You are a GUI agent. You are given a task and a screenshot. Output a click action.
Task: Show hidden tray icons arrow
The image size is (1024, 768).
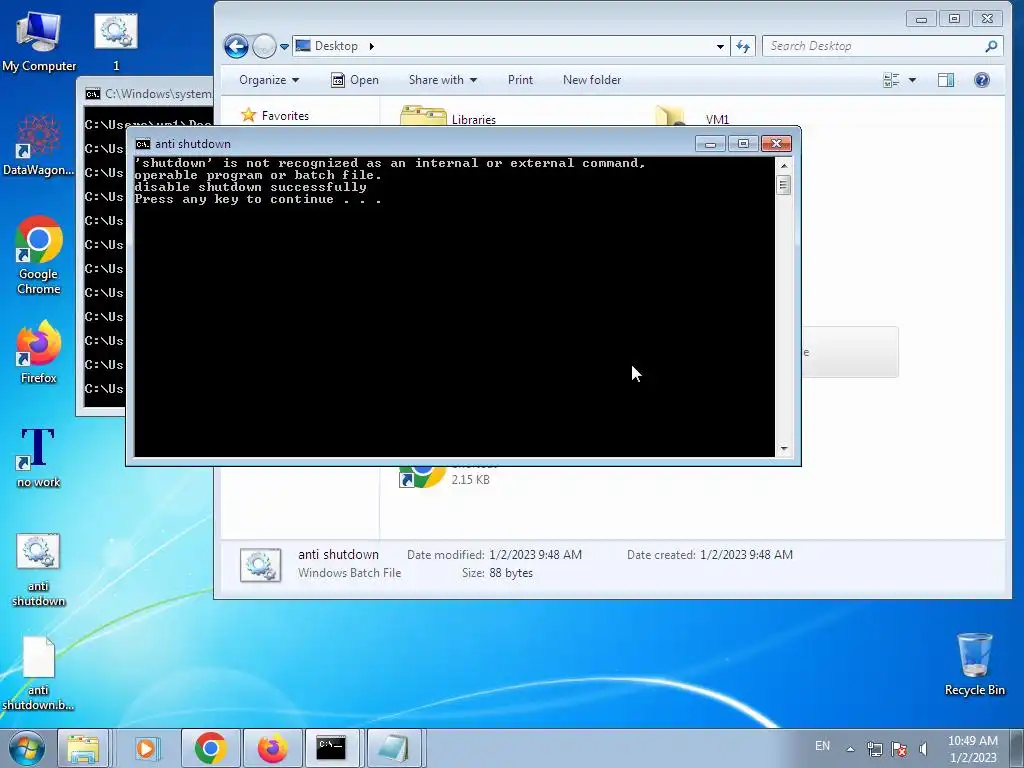pyautogui.click(x=850, y=749)
